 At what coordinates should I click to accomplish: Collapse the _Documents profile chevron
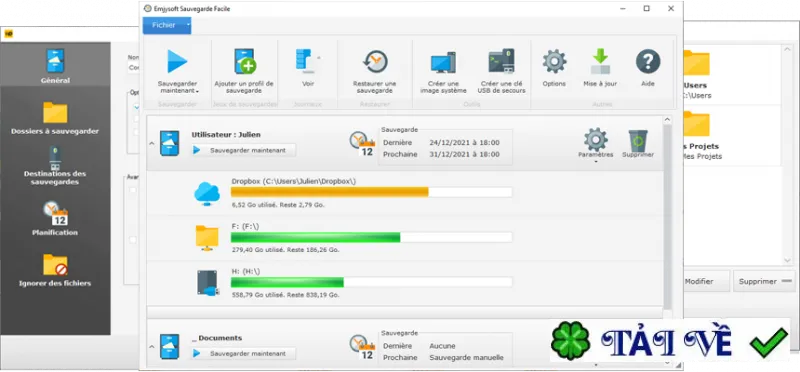[x=152, y=346]
